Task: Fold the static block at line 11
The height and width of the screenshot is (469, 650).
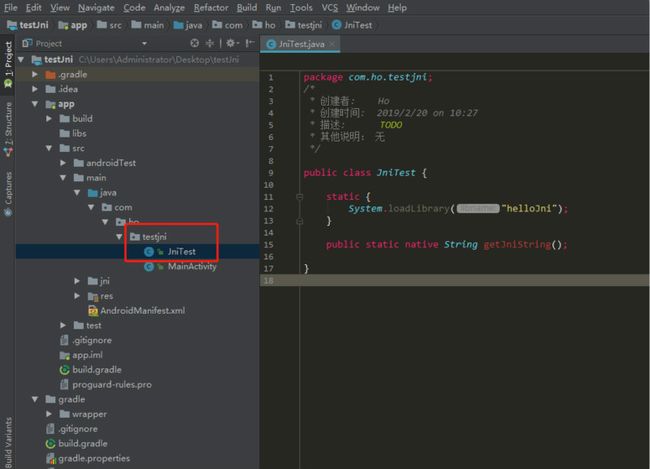Action: [299, 197]
